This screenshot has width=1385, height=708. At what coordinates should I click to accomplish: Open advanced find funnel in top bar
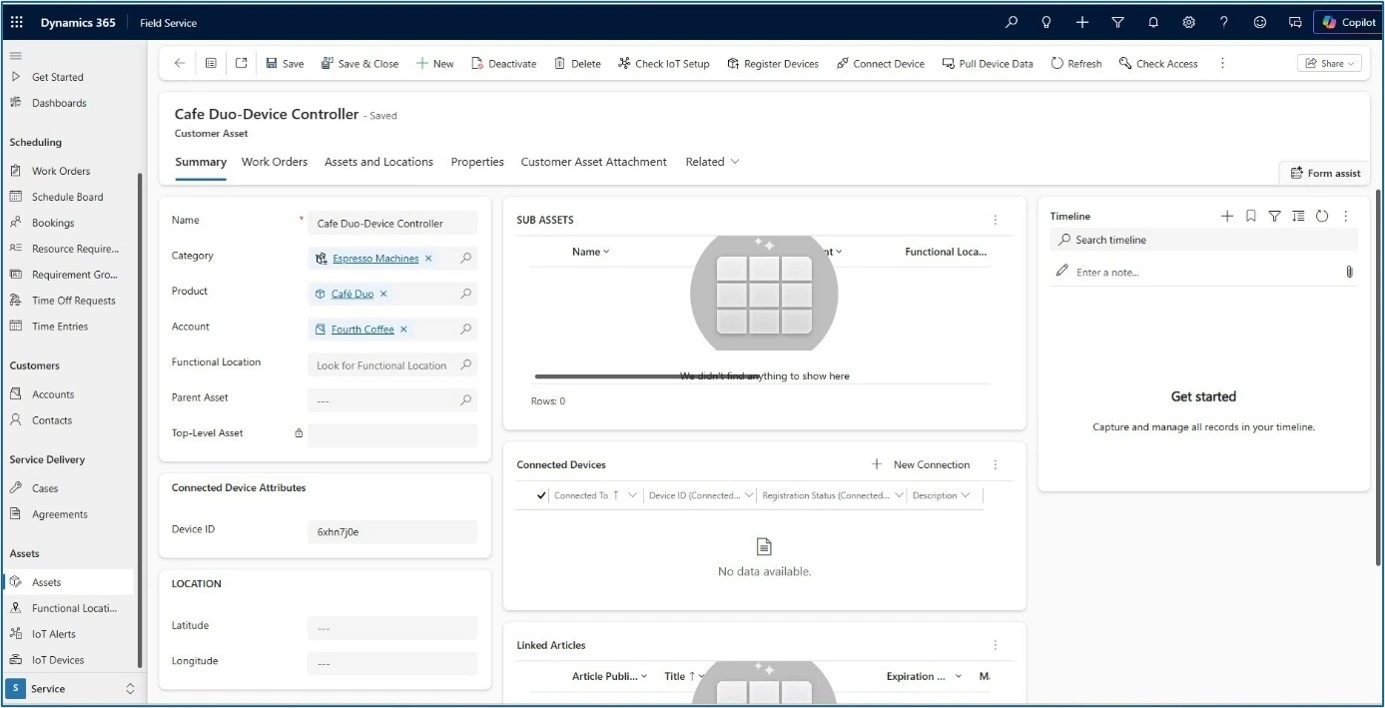[1118, 22]
